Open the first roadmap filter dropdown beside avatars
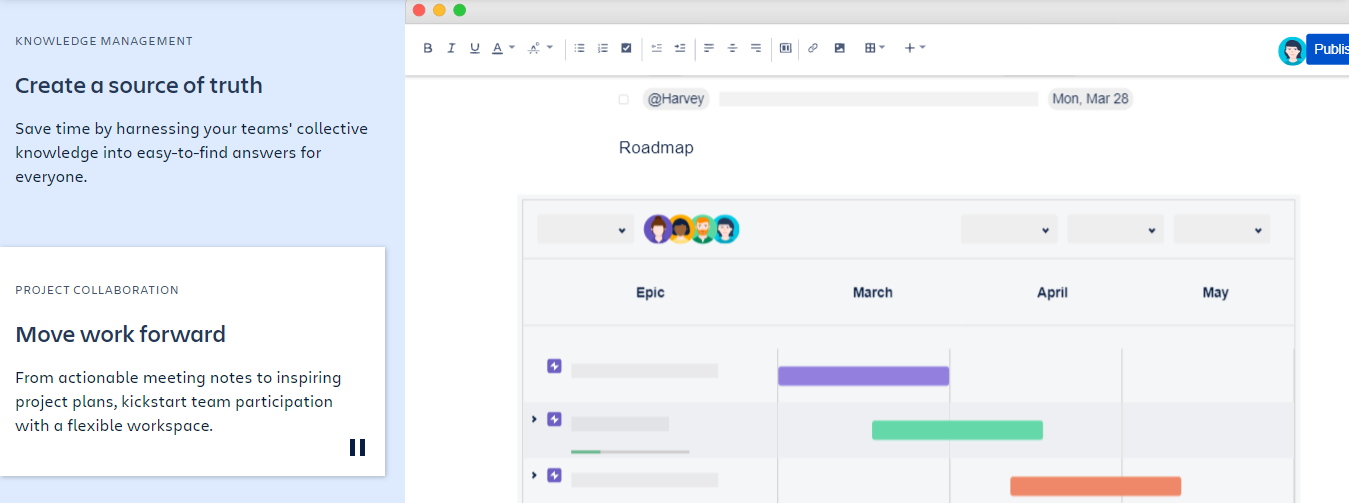Image resolution: width=1349 pixels, height=503 pixels. [584, 229]
